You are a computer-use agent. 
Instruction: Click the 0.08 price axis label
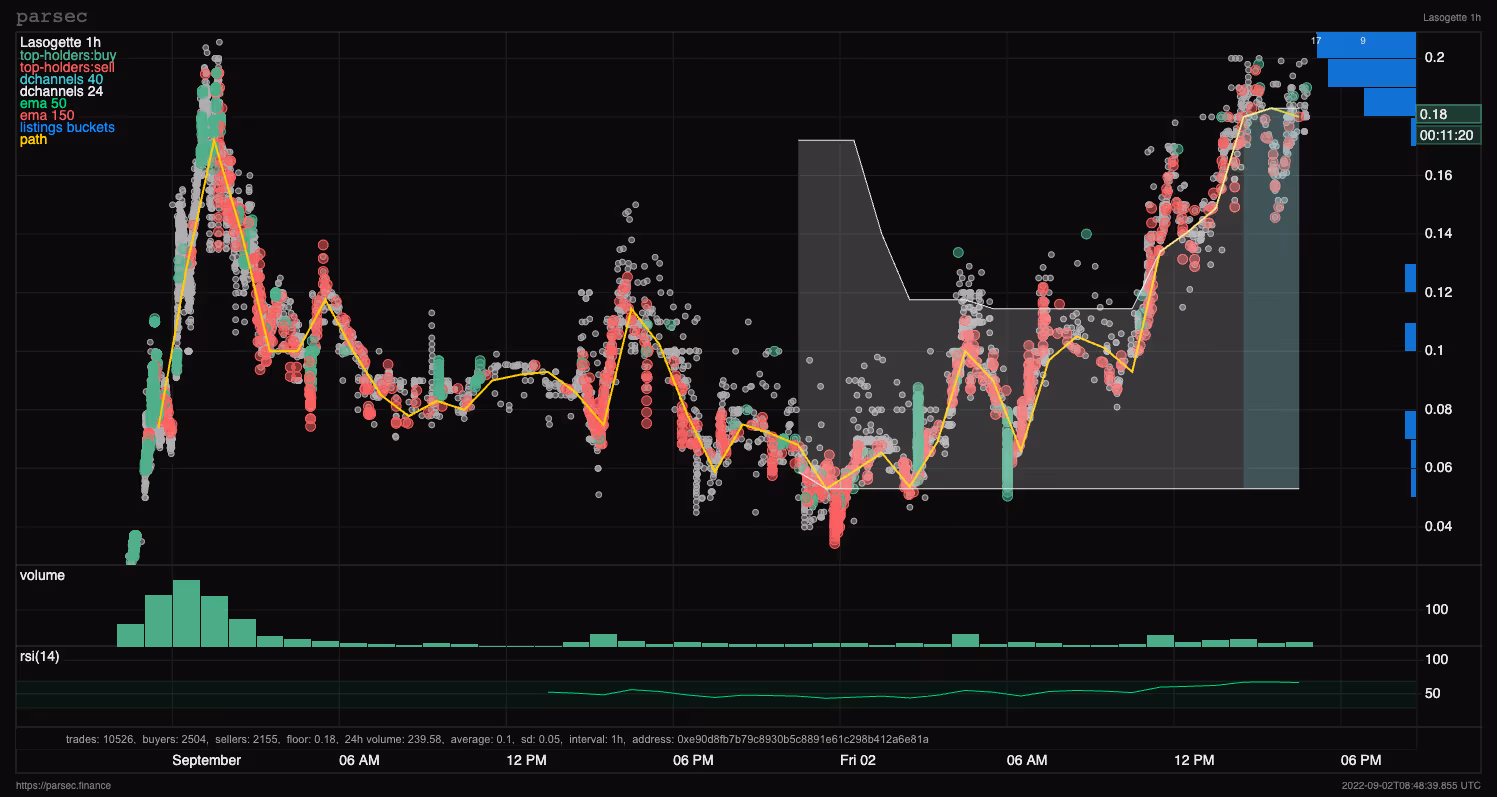tap(1438, 409)
